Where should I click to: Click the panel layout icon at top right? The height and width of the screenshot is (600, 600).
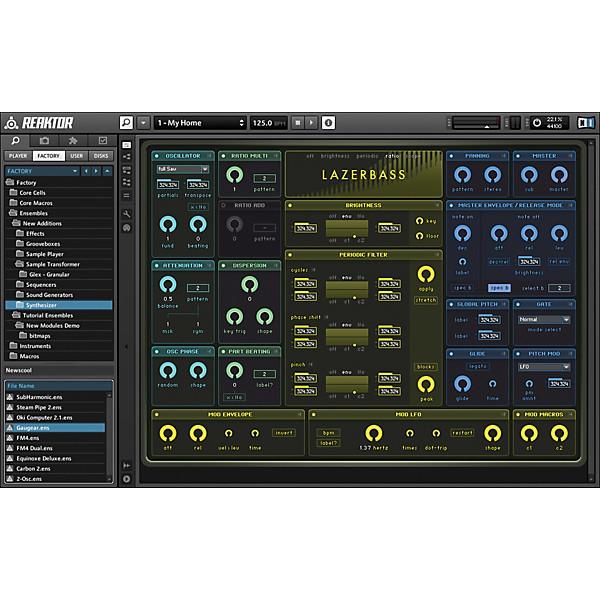tap(586, 123)
